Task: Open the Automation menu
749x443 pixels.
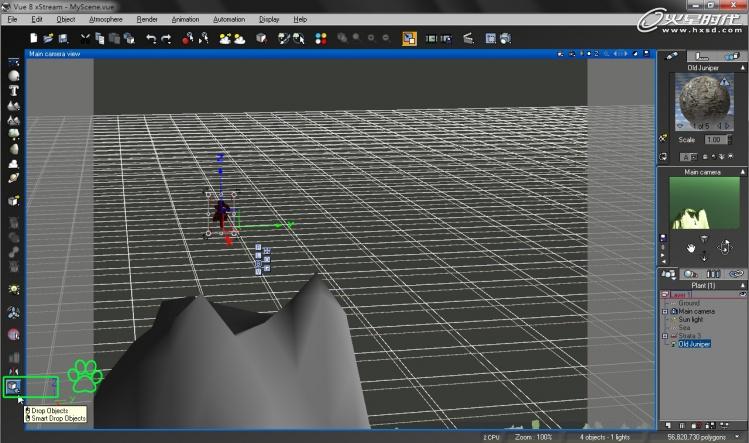Action: pos(229,19)
